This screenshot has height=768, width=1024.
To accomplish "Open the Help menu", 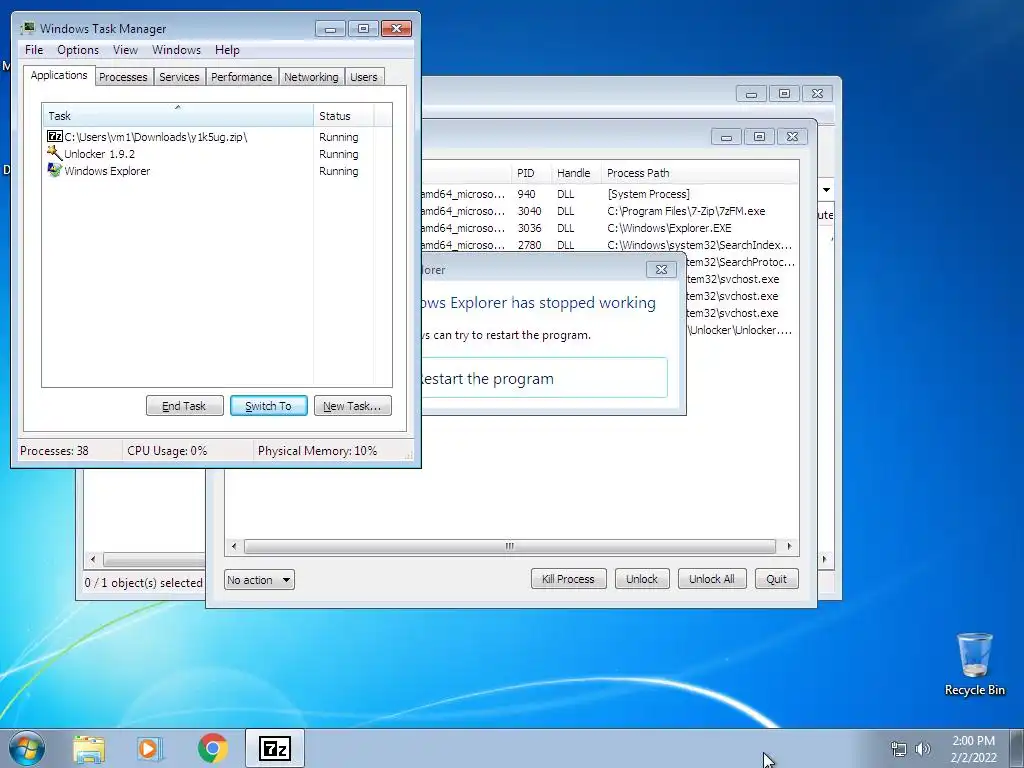I will pyautogui.click(x=227, y=50).
